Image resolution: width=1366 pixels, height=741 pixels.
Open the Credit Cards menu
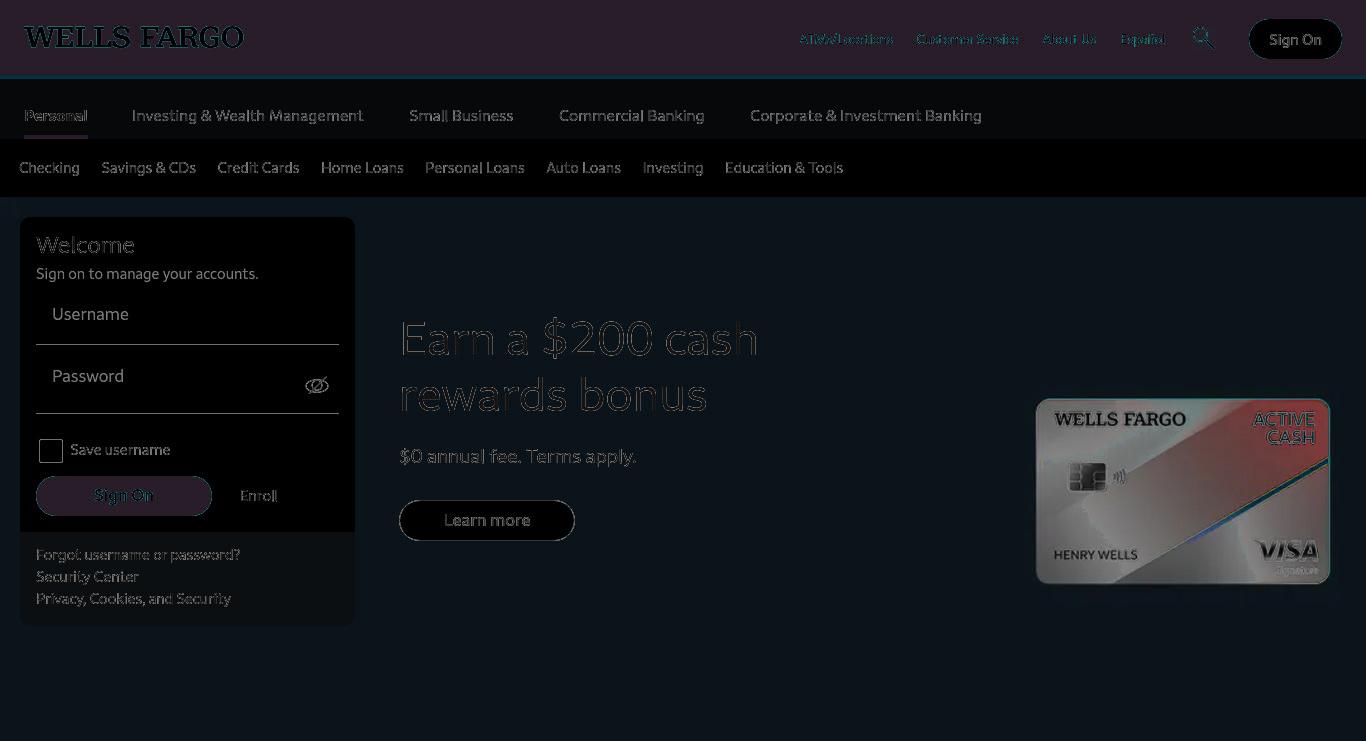click(x=258, y=168)
